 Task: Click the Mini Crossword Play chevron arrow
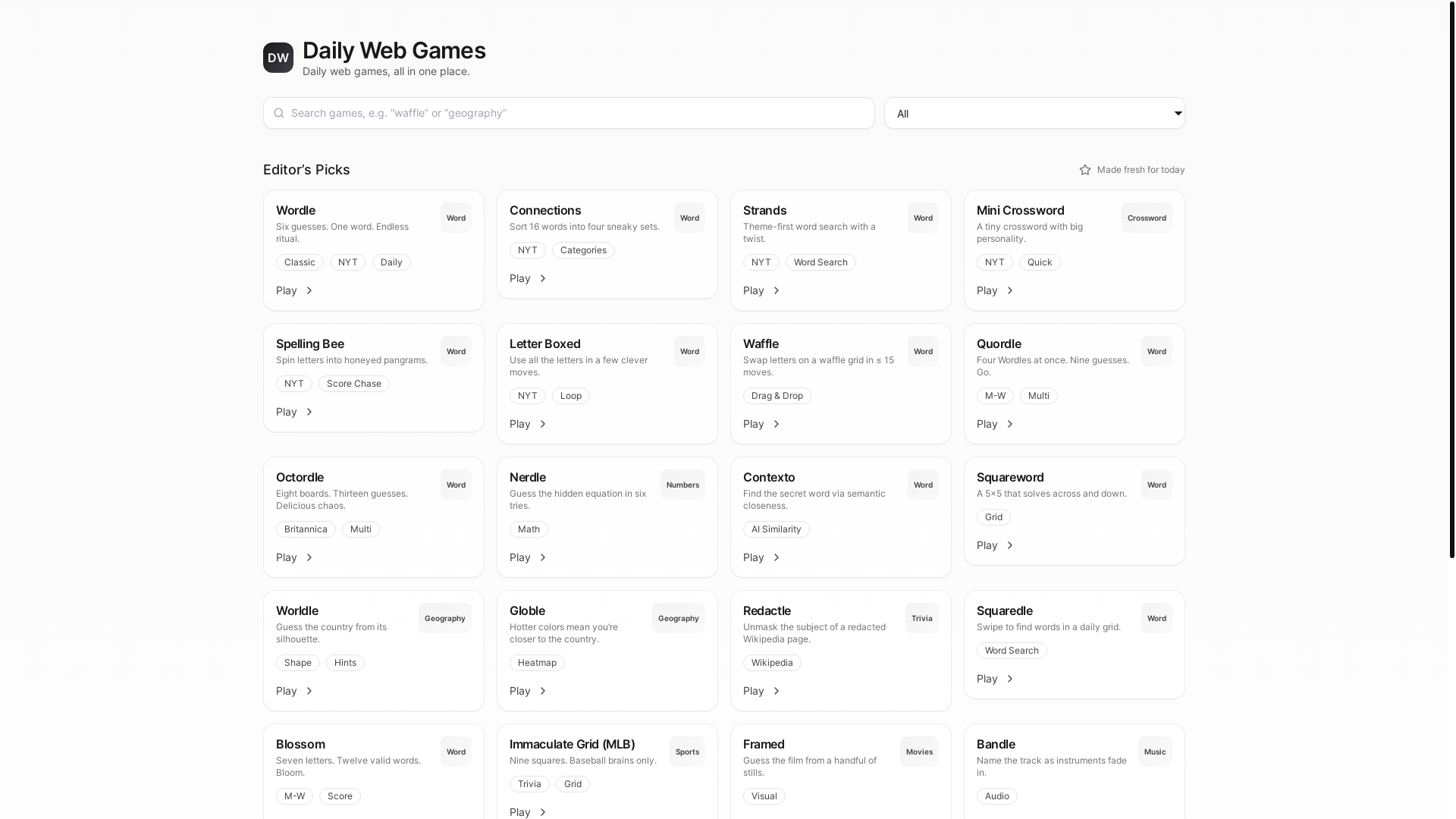(1010, 290)
